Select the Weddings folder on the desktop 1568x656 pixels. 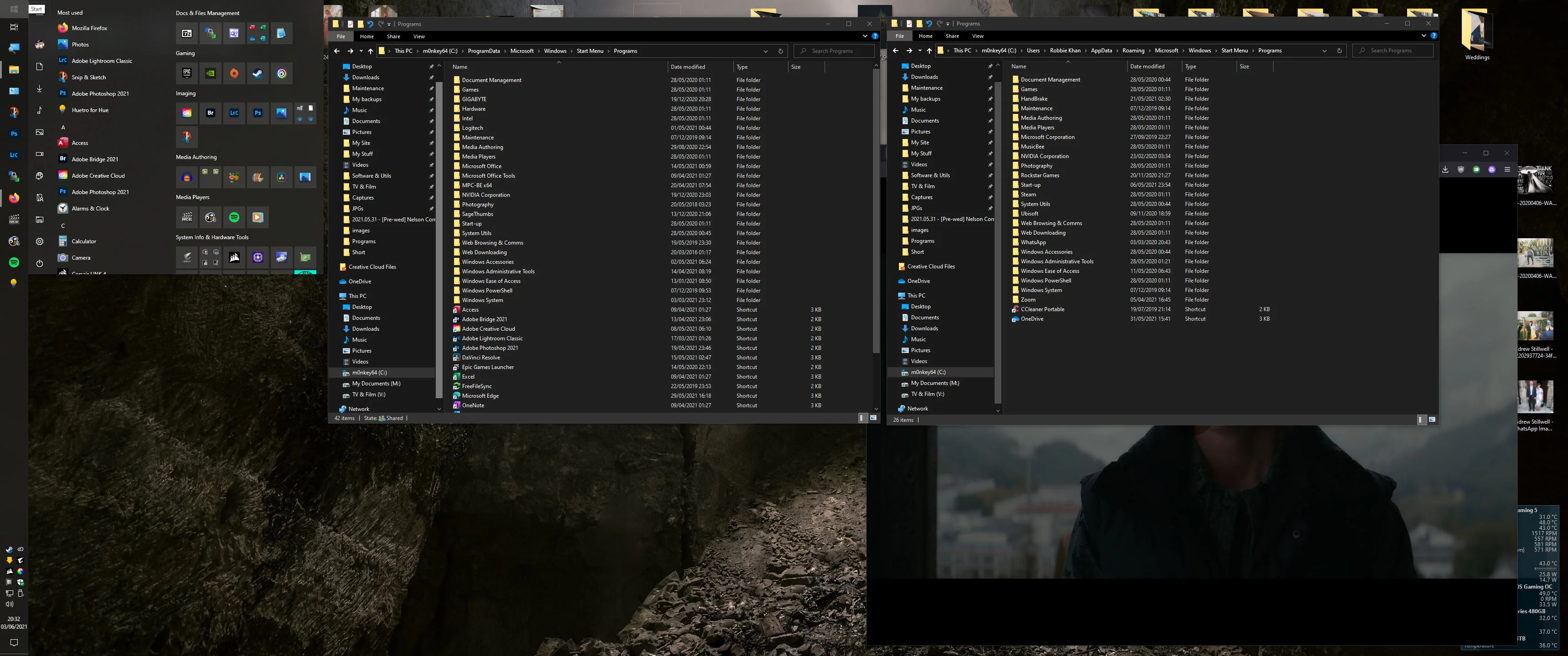1477,35
